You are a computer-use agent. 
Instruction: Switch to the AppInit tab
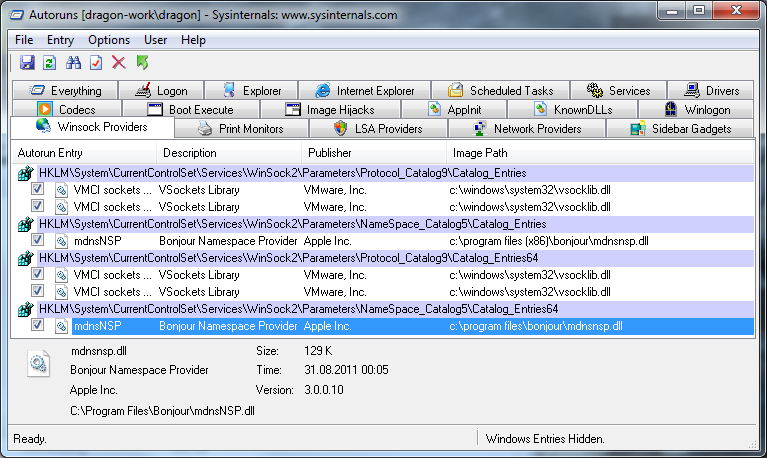(454, 110)
